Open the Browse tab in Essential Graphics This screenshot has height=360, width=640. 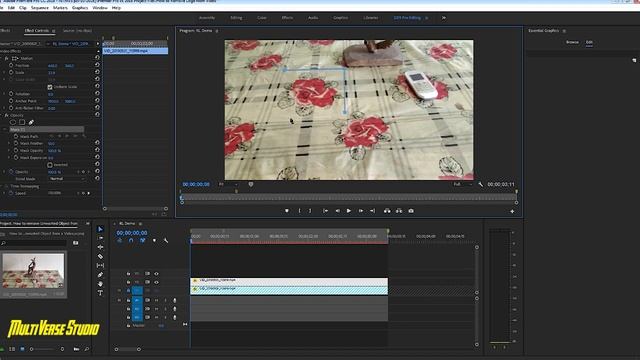[x=572, y=42]
